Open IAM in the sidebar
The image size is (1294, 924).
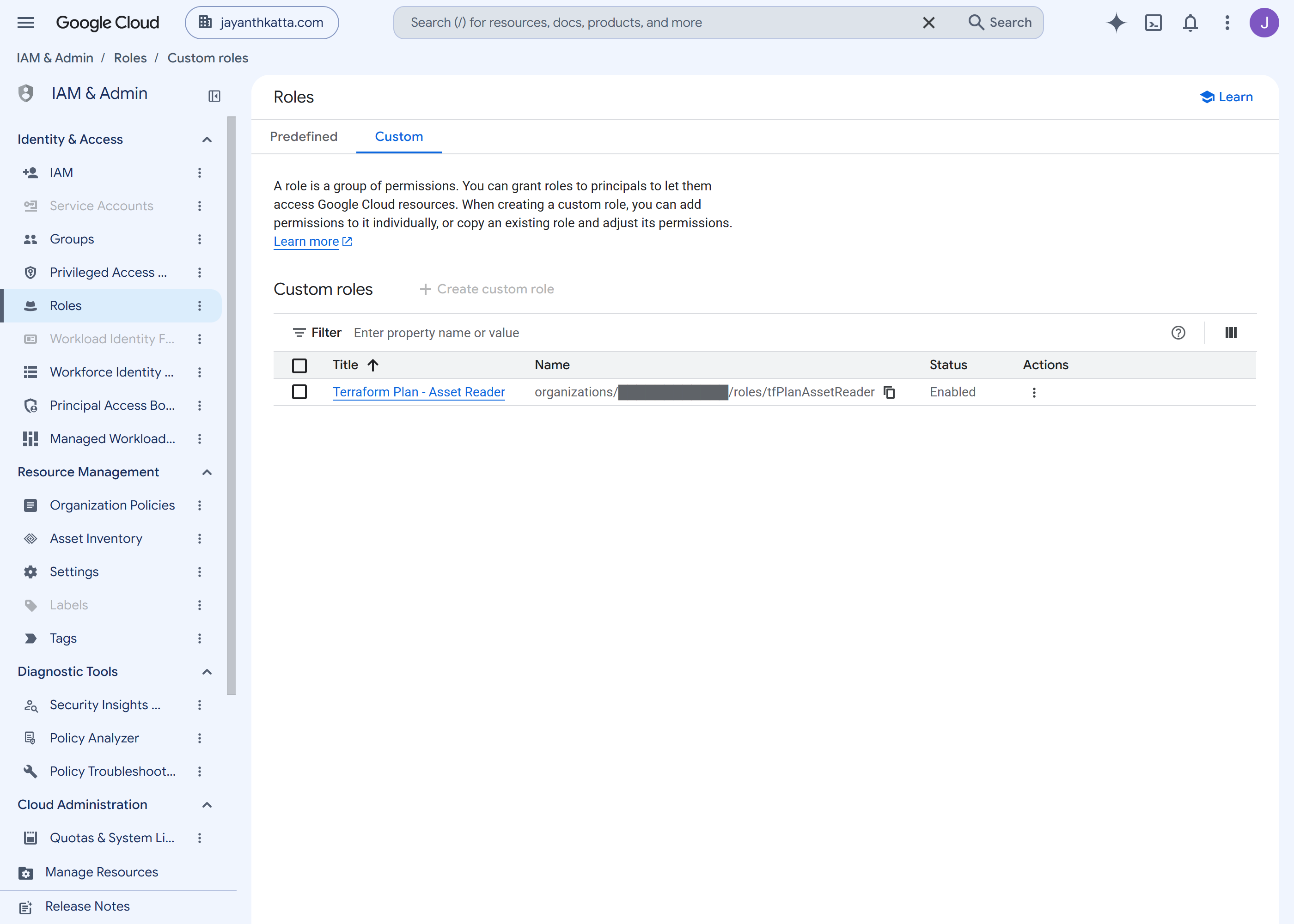pos(61,172)
